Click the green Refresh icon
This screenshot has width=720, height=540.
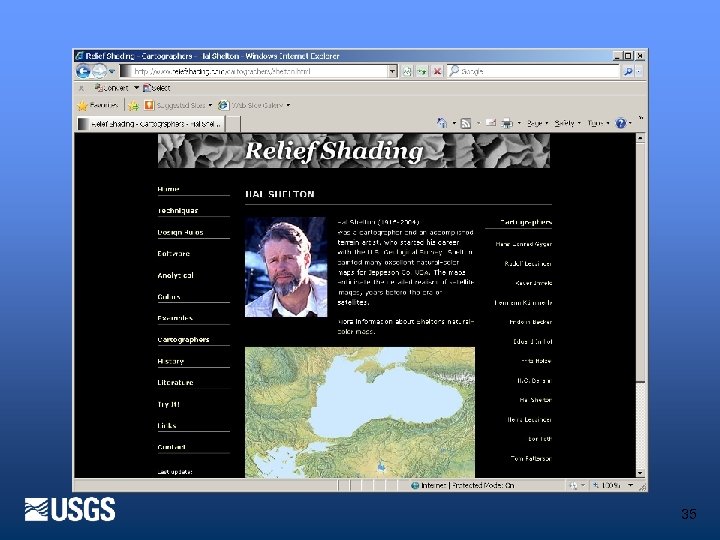click(x=422, y=71)
